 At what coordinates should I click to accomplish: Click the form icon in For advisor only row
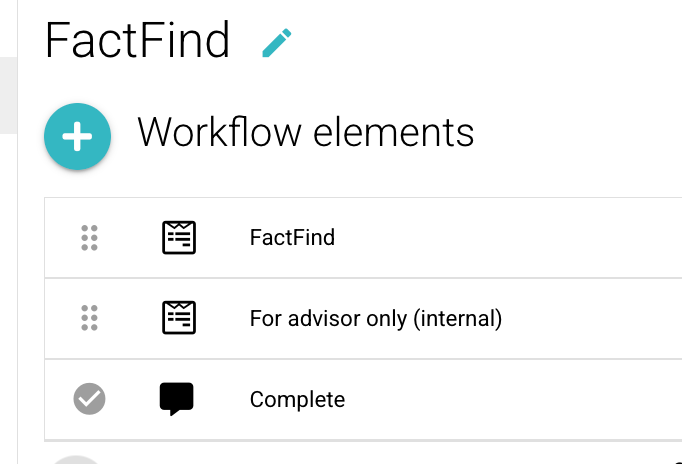179,319
